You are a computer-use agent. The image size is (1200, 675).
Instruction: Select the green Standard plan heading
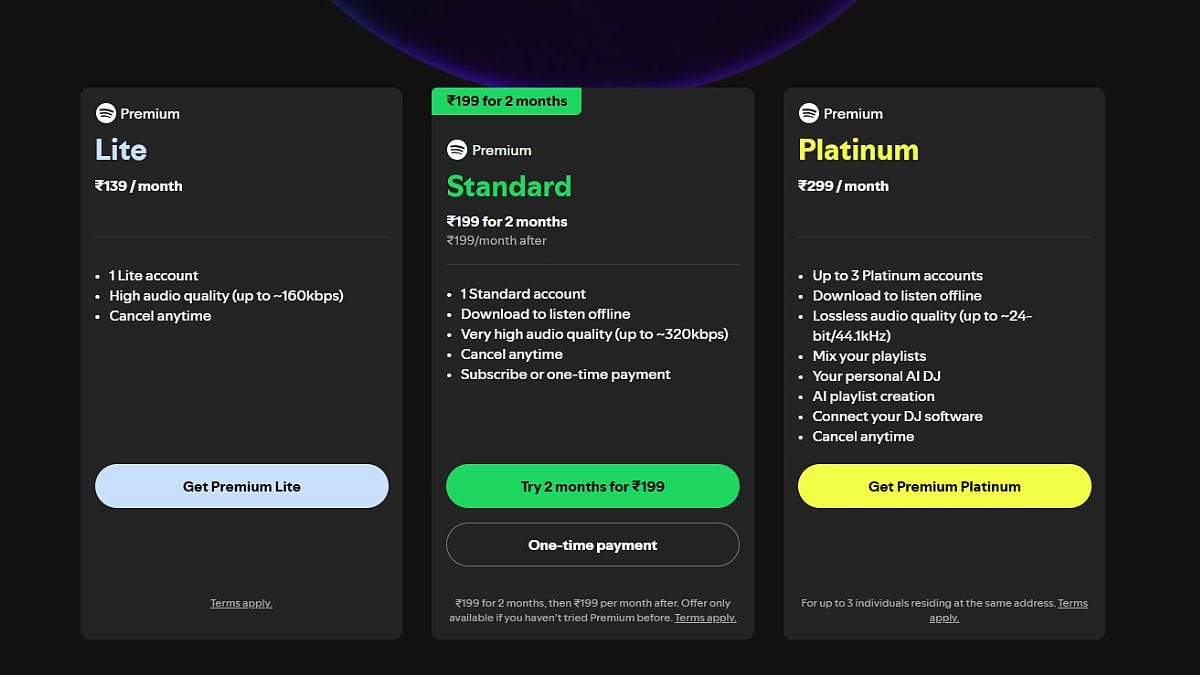(509, 187)
